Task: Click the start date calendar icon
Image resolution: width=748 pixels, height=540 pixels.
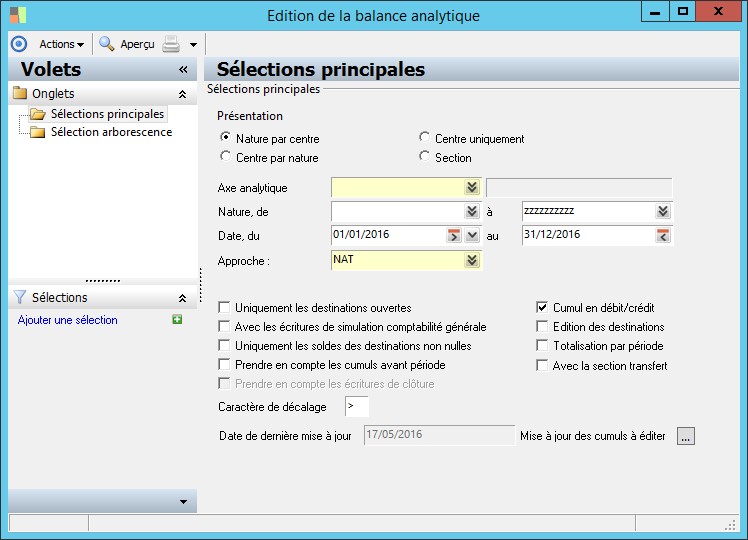Action: point(454,236)
